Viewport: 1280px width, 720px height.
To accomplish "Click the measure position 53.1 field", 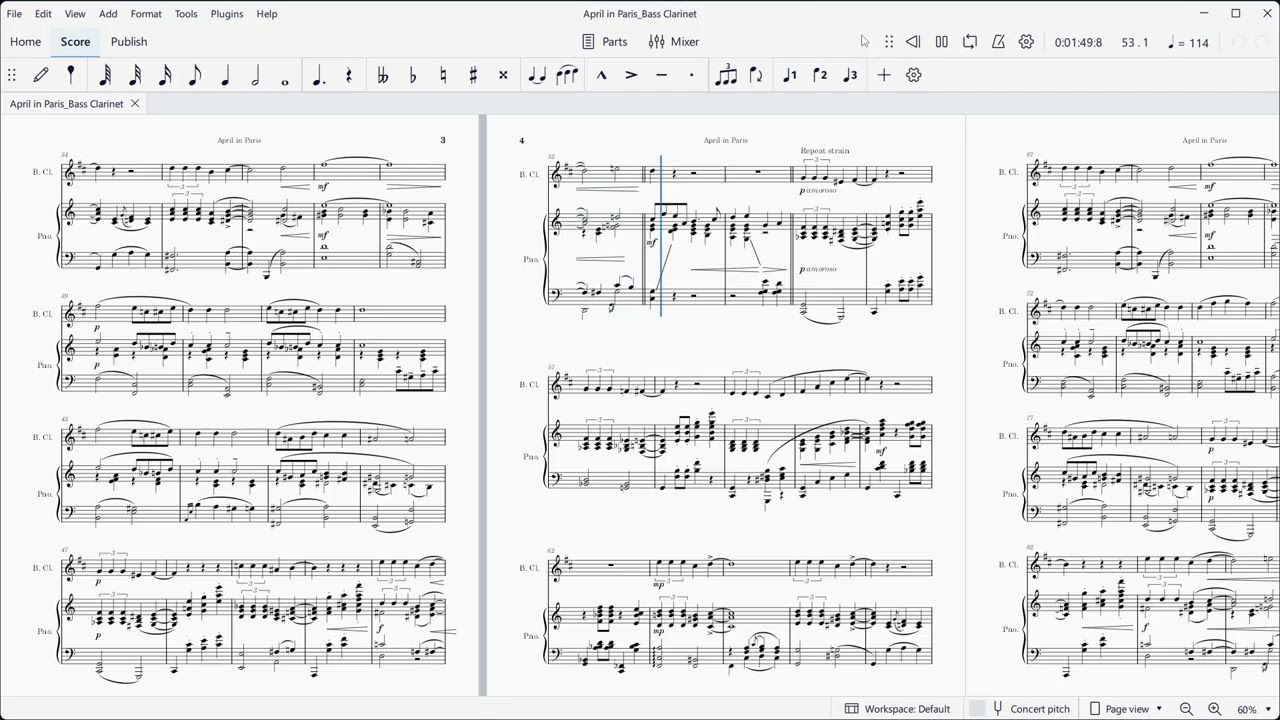I will 1135,43.
